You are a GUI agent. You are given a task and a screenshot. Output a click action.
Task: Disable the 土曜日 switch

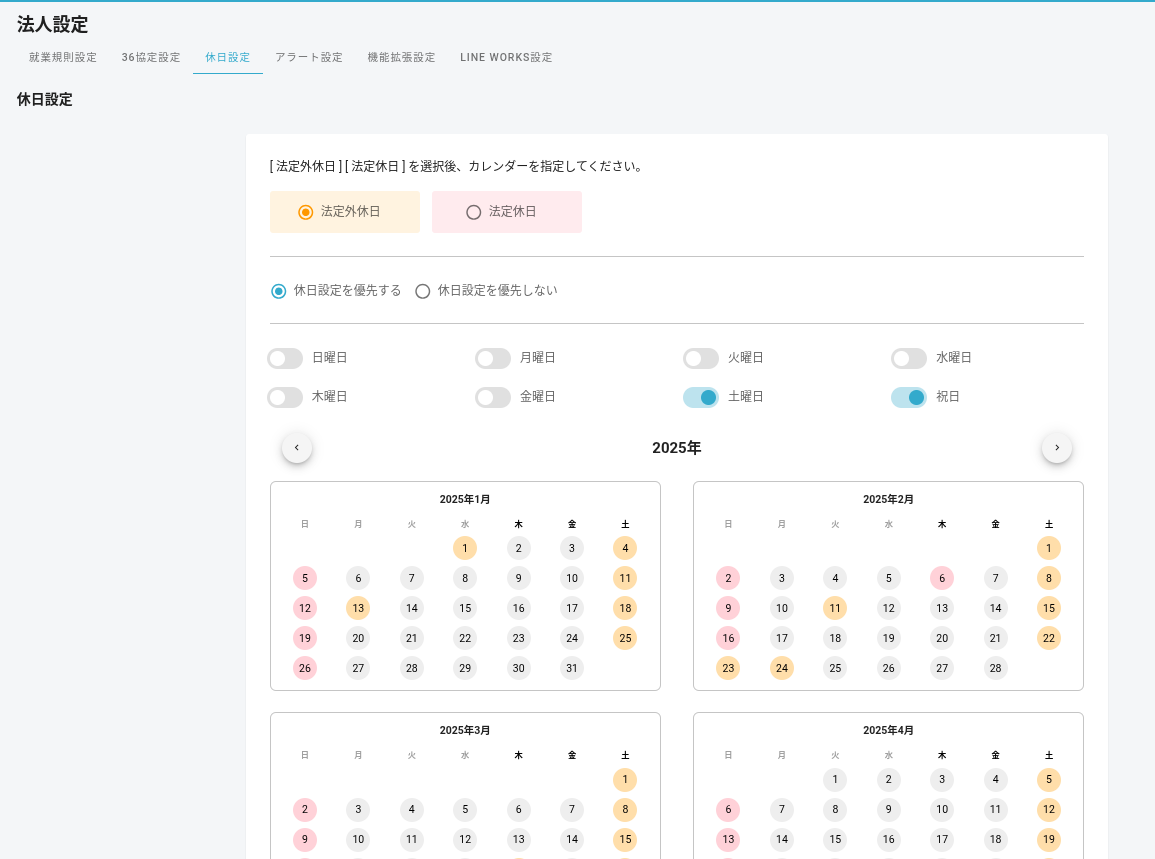[701, 397]
